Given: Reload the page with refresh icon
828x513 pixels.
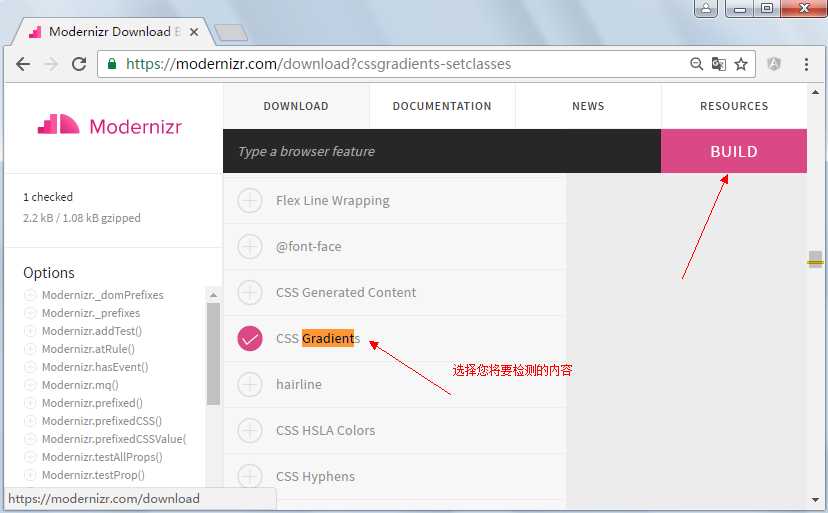Looking at the screenshot, I should (x=79, y=64).
